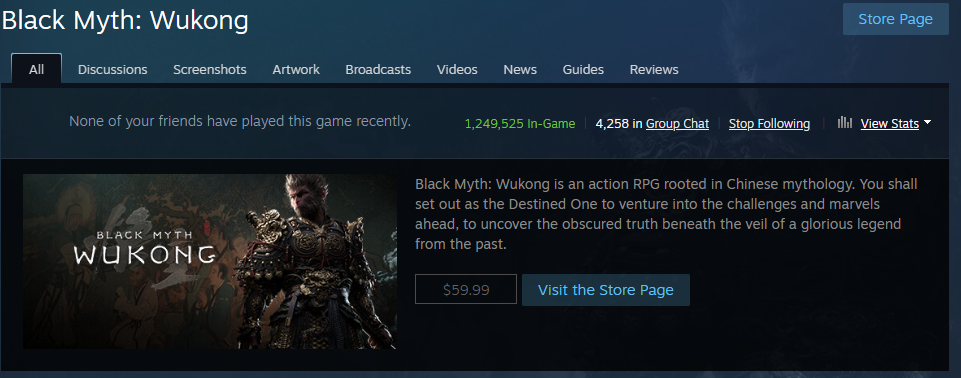This screenshot has width=961, height=378.
Task: Click Stop Following
Action: (769, 124)
